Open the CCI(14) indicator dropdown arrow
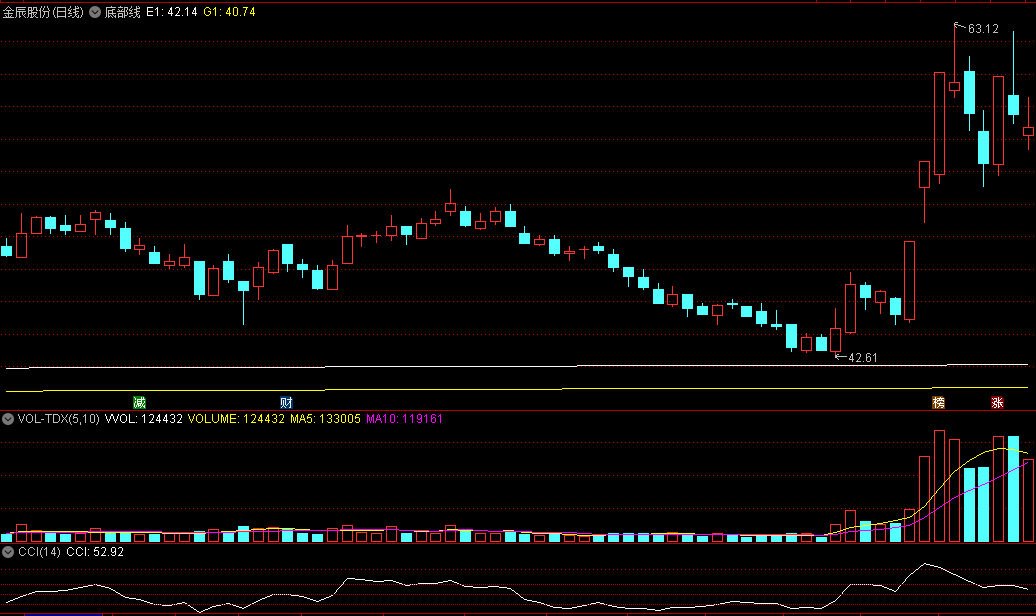1036x616 pixels. pos(8,552)
